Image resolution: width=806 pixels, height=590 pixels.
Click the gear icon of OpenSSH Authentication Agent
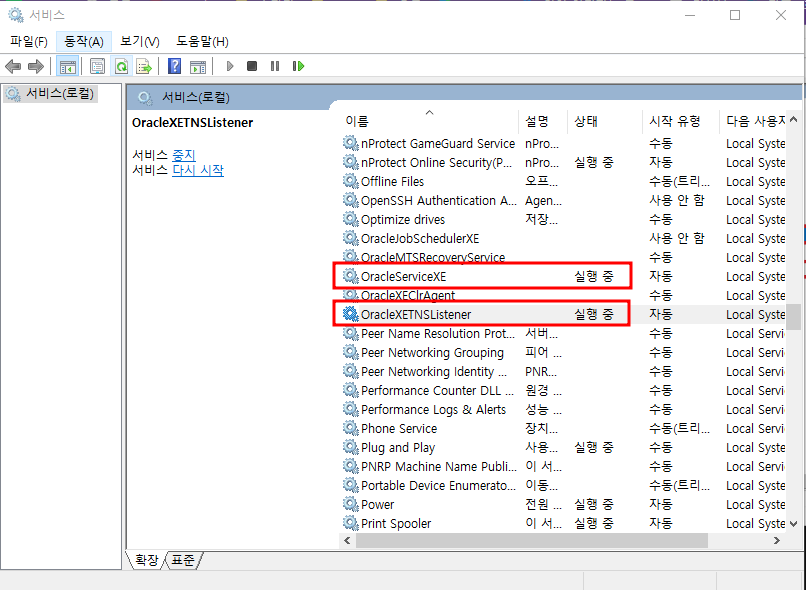tap(351, 200)
